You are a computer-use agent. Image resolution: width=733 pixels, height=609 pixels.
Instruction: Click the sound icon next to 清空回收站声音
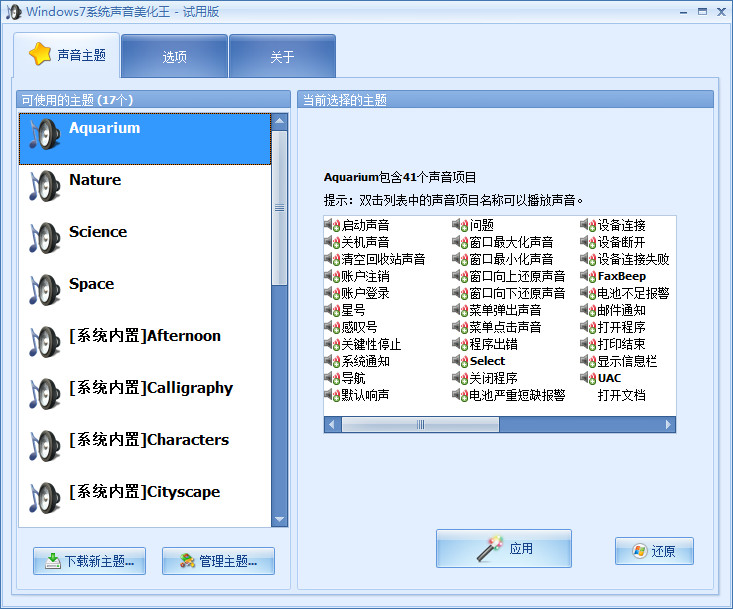pyautogui.click(x=332, y=259)
